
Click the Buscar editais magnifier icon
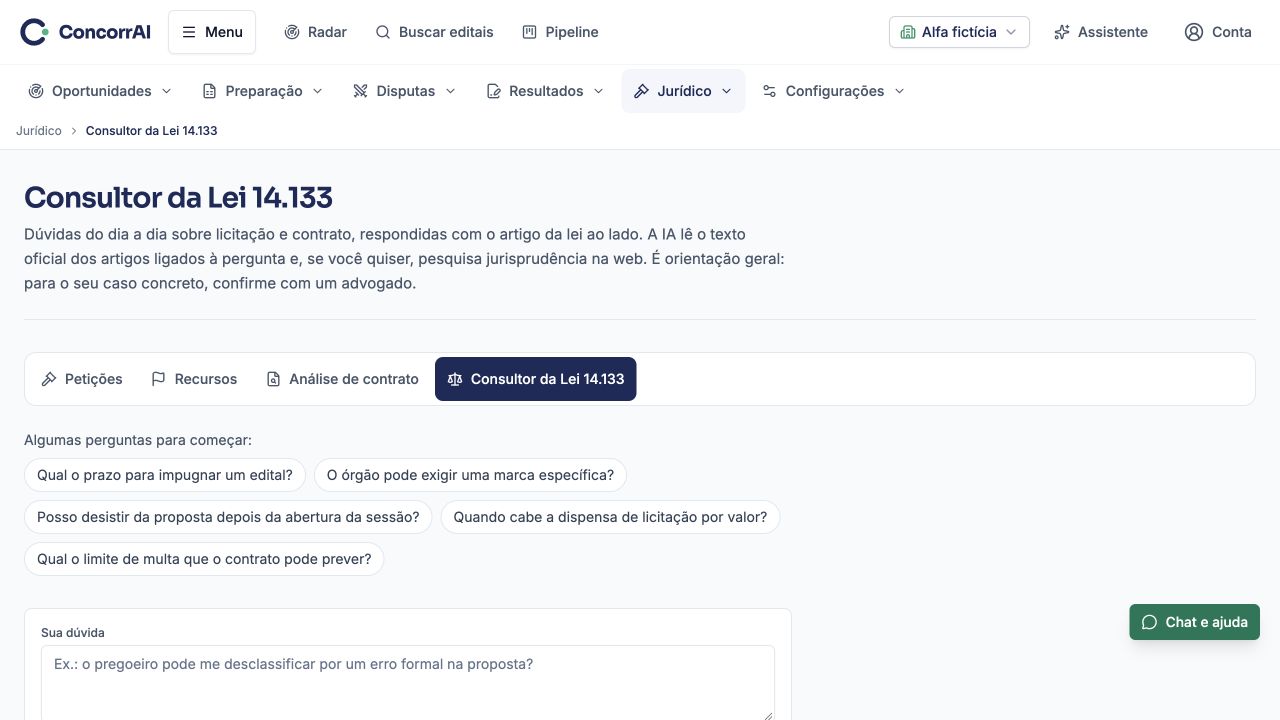click(x=383, y=32)
